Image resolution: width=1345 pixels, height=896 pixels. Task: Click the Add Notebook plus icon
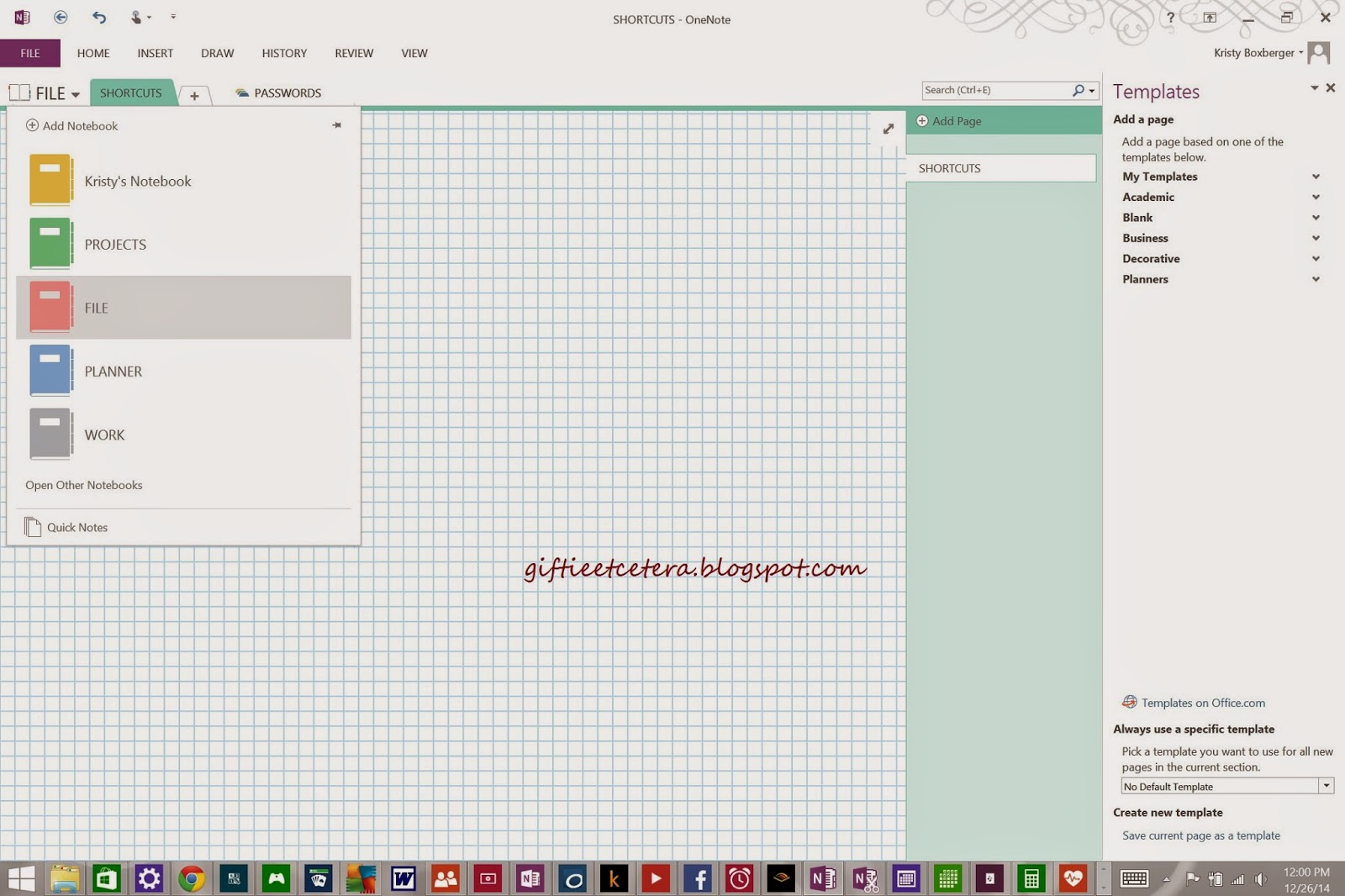click(x=33, y=124)
